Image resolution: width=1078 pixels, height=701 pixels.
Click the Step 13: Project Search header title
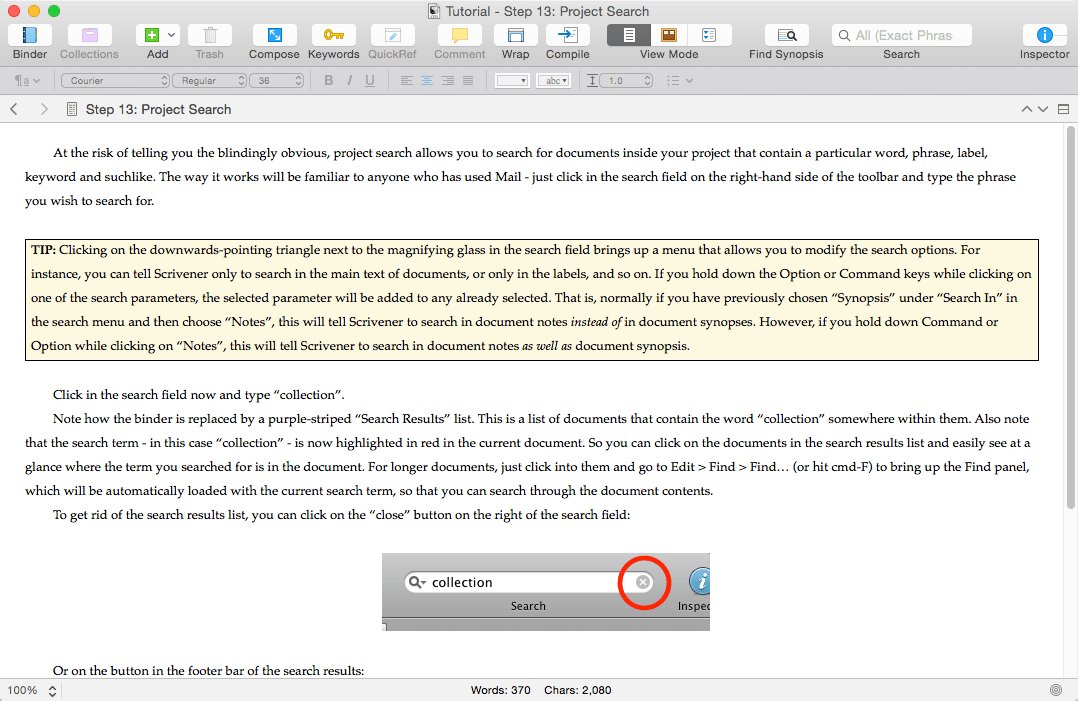pos(158,109)
